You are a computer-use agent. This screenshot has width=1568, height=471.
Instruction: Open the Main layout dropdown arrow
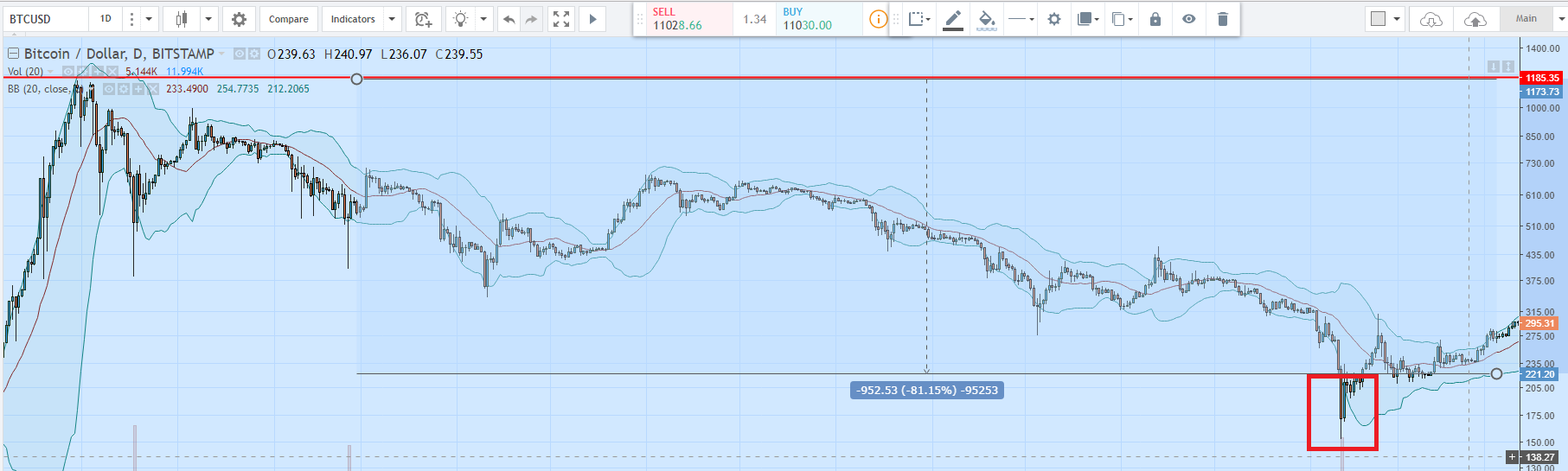coord(1562,19)
